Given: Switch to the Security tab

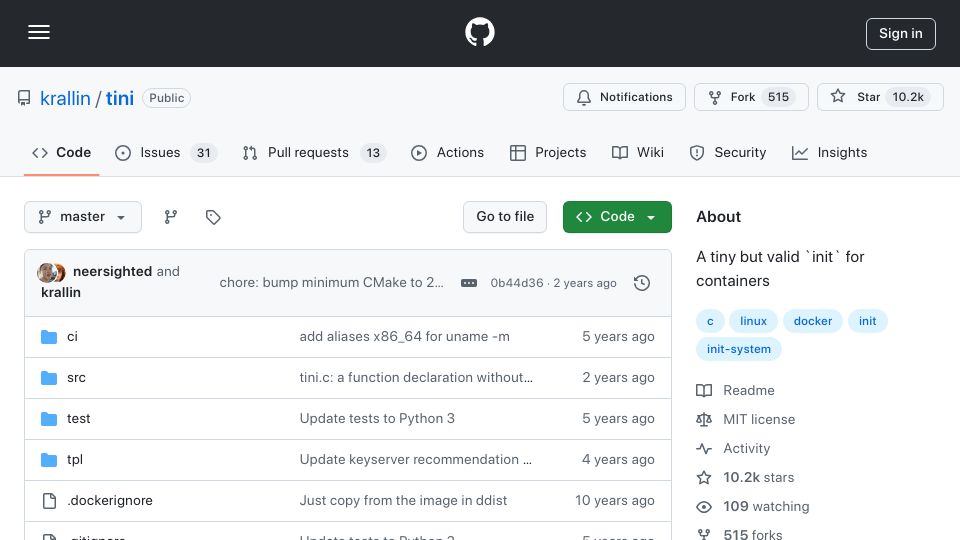Looking at the screenshot, I should point(727,152).
